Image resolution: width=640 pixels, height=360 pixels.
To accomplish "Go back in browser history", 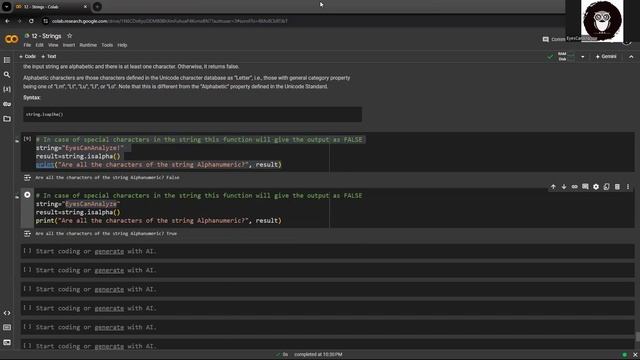I will (x=7, y=21).
